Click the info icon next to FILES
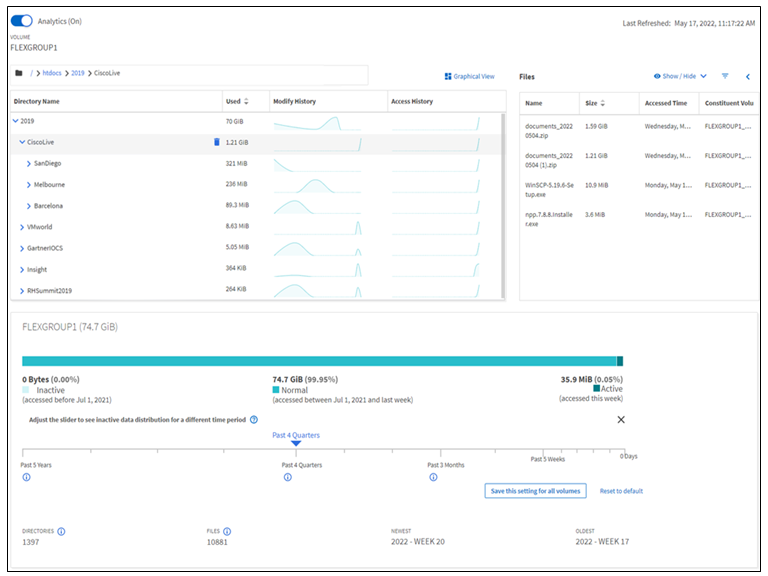The image size is (768, 576). coord(227,531)
